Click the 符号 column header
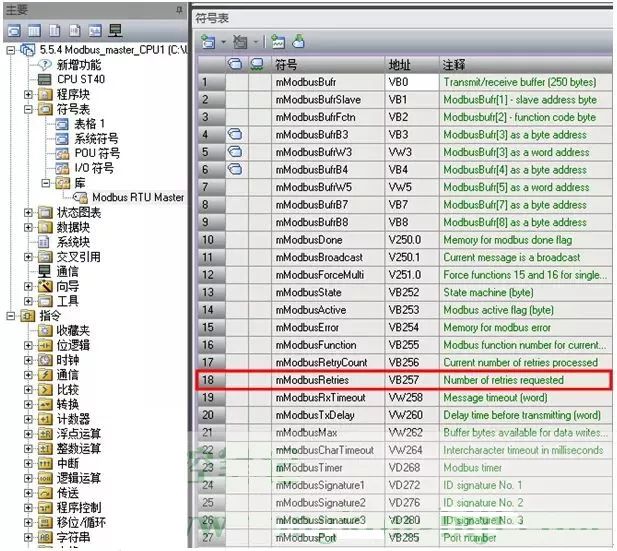Viewport: 617px width, 551px height. 286,64
